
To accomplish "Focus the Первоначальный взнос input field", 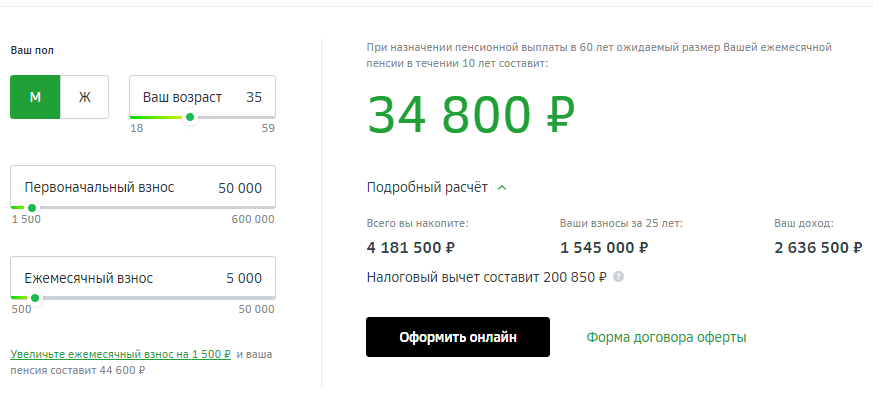I will click(x=143, y=187).
